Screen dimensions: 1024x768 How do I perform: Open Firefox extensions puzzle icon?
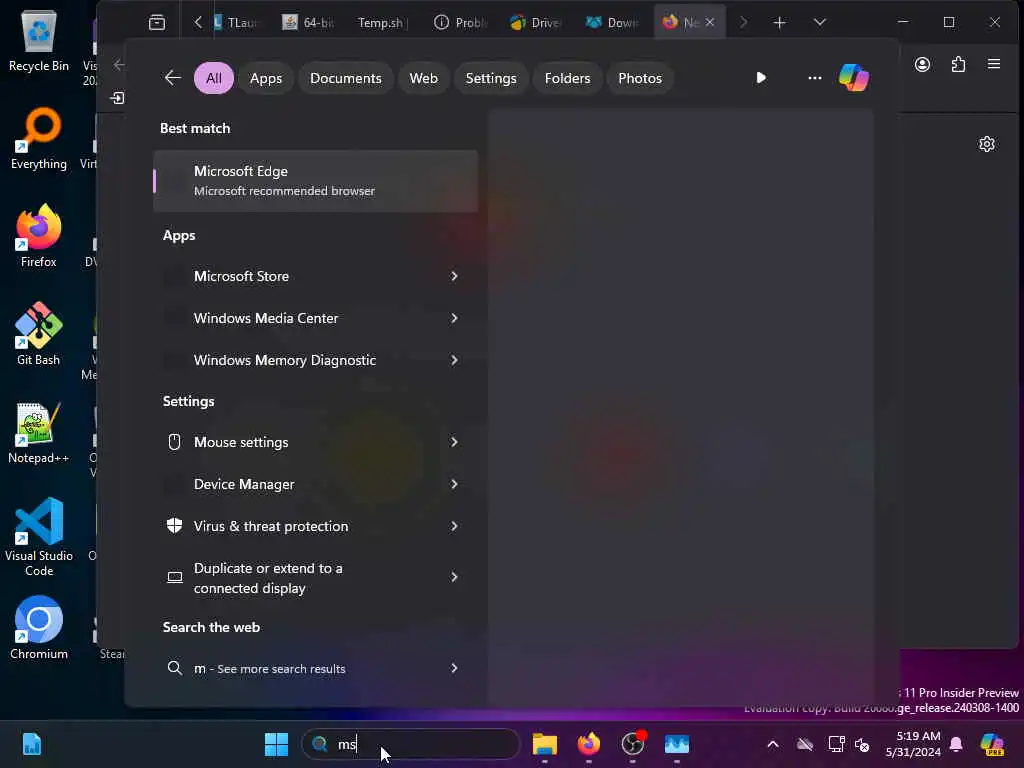[958, 64]
